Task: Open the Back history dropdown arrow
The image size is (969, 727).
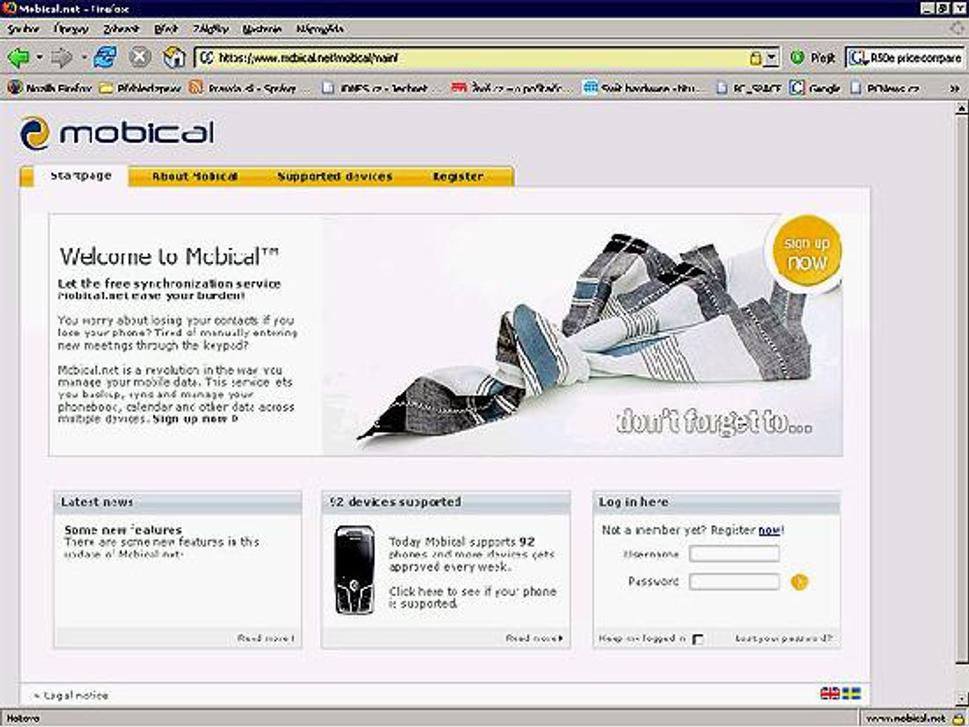Action: point(39,57)
